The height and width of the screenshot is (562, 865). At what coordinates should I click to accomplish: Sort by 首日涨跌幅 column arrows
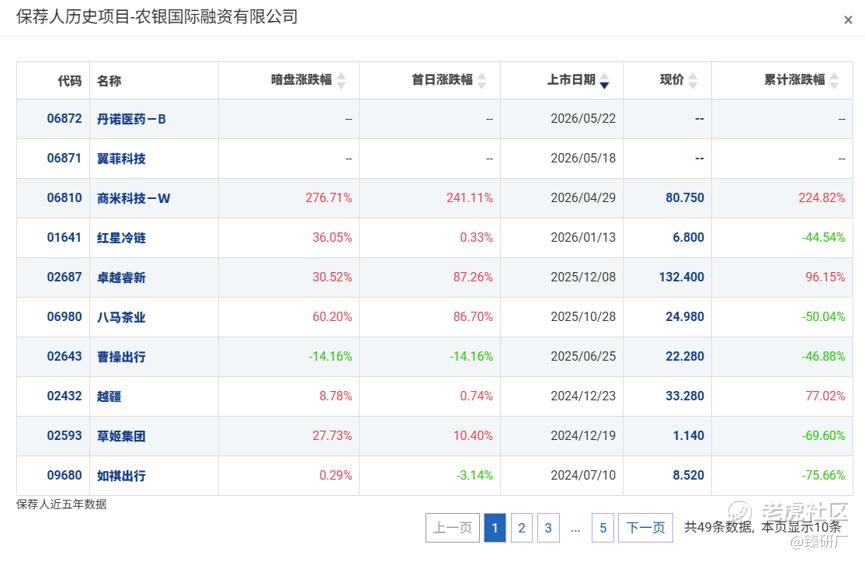482,81
